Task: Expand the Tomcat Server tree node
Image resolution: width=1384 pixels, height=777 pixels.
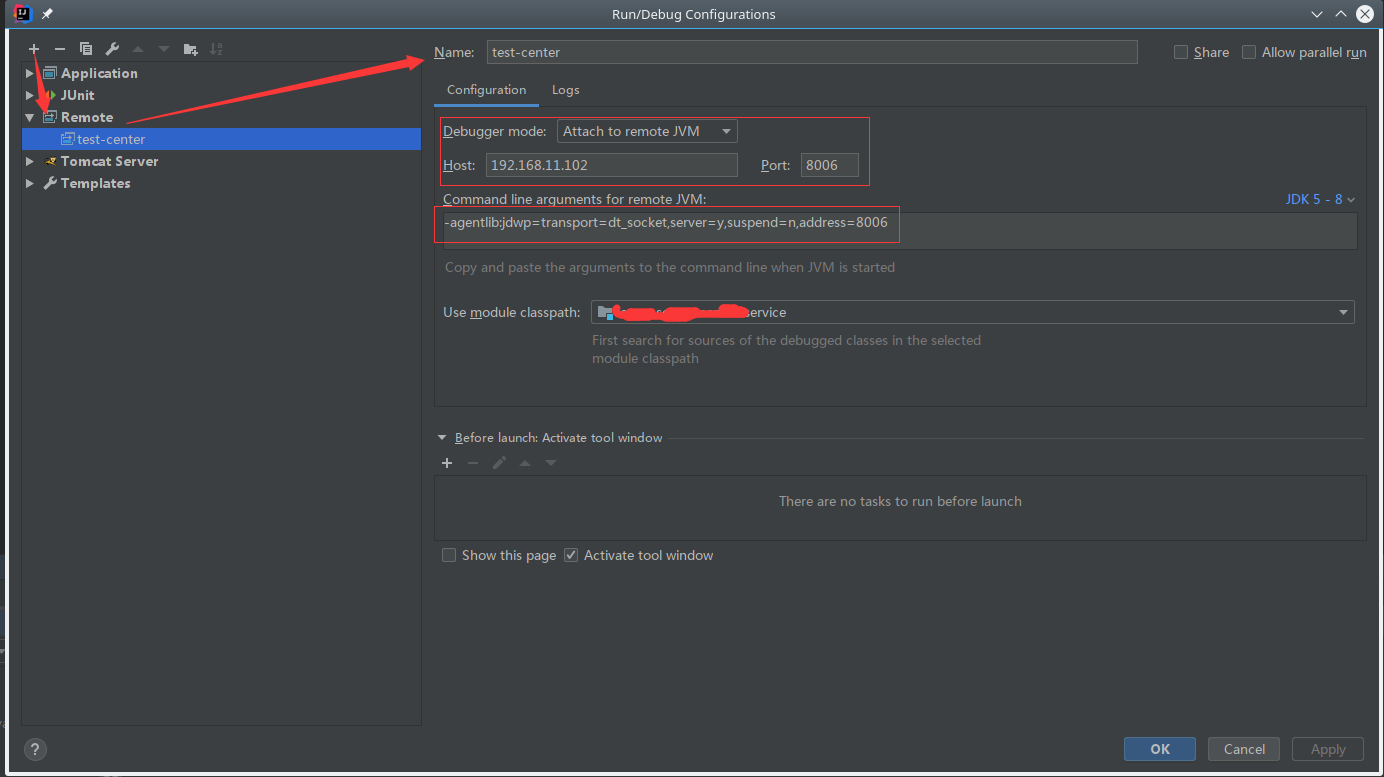Action: pos(30,161)
